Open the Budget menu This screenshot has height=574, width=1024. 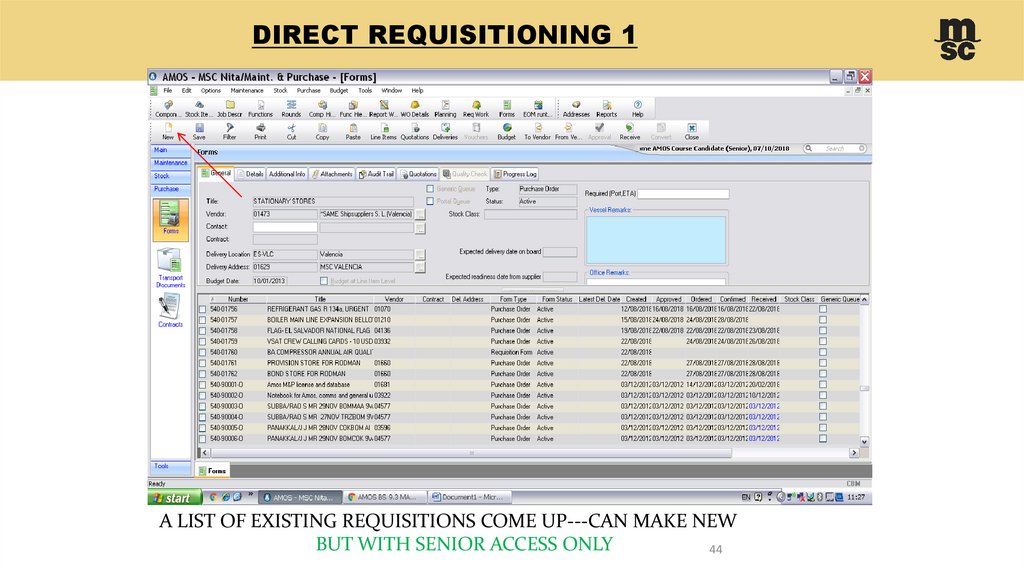(x=339, y=91)
